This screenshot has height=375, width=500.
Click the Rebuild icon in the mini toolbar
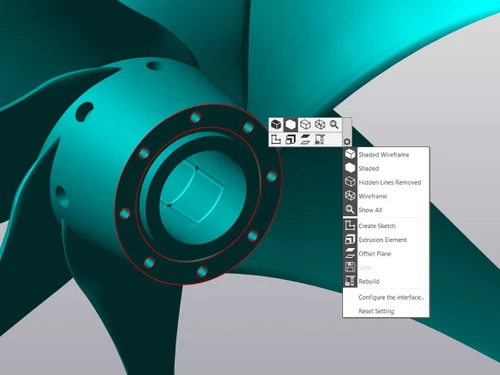320,139
